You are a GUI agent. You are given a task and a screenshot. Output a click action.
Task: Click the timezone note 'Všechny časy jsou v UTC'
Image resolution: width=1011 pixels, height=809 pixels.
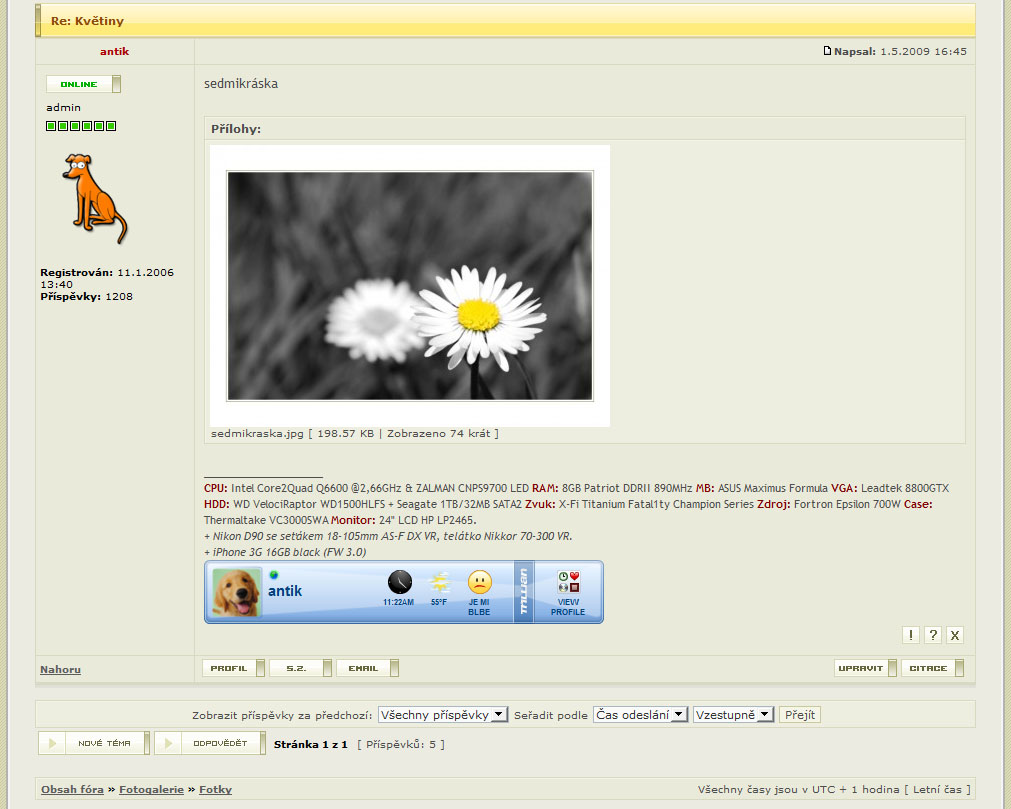click(x=767, y=790)
